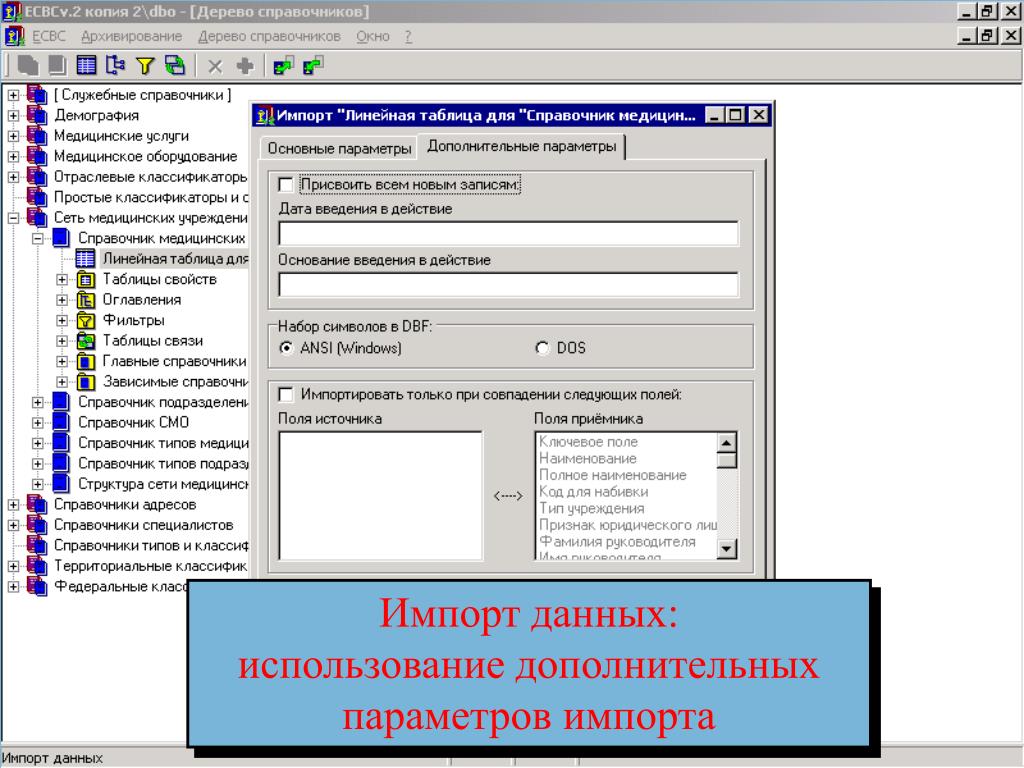Click the Справочник СМО blue book icon

(x=61, y=423)
